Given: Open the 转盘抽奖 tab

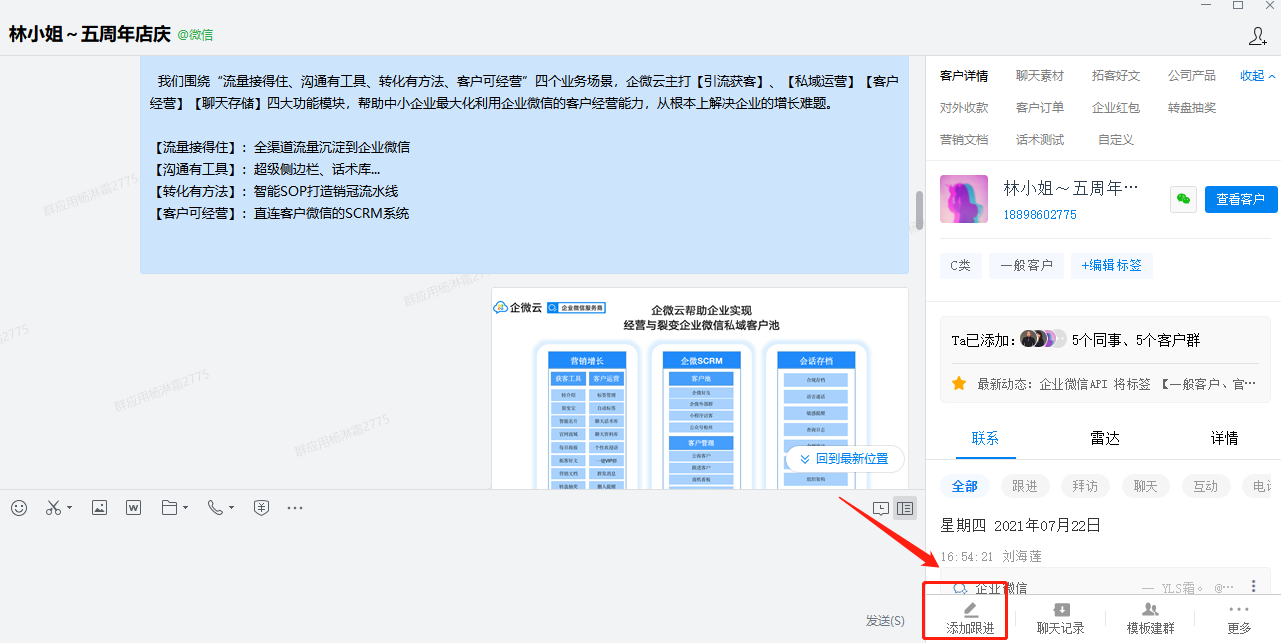Looking at the screenshot, I should tap(1192, 108).
